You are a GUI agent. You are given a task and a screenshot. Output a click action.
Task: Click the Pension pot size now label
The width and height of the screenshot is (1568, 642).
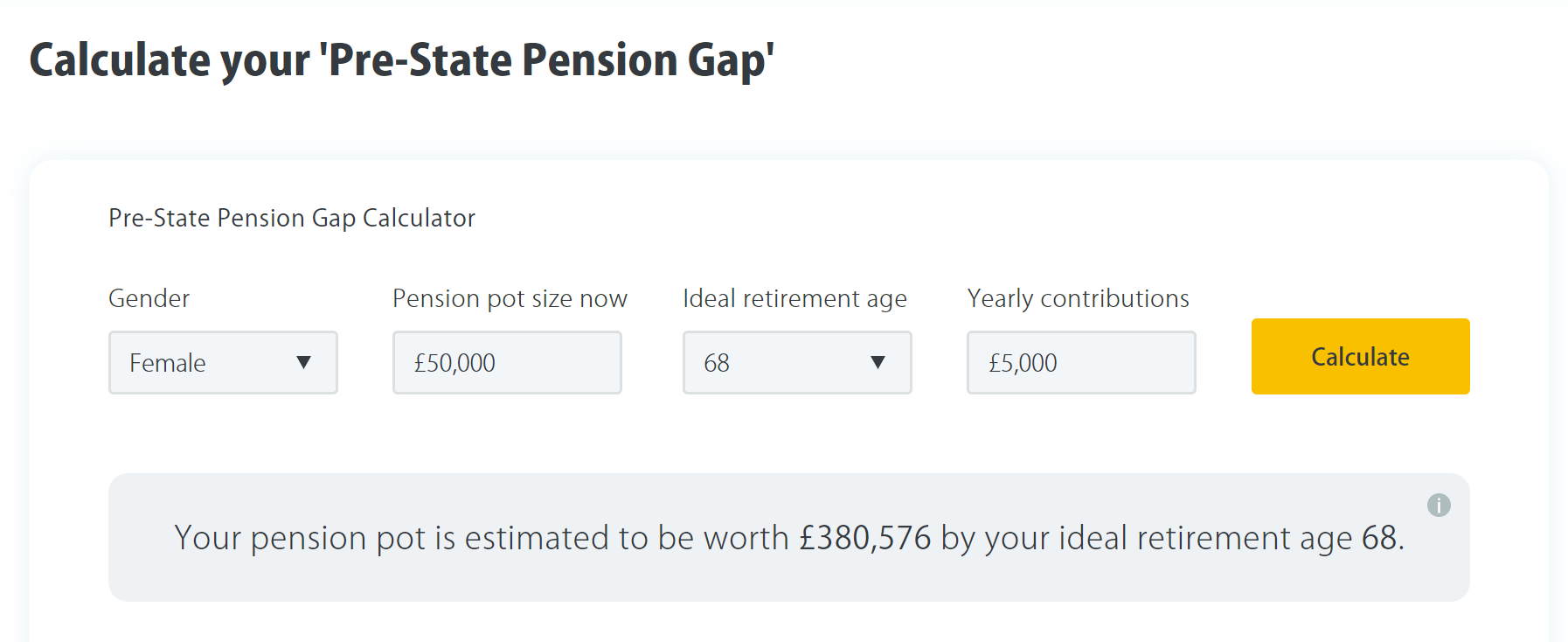click(510, 298)
